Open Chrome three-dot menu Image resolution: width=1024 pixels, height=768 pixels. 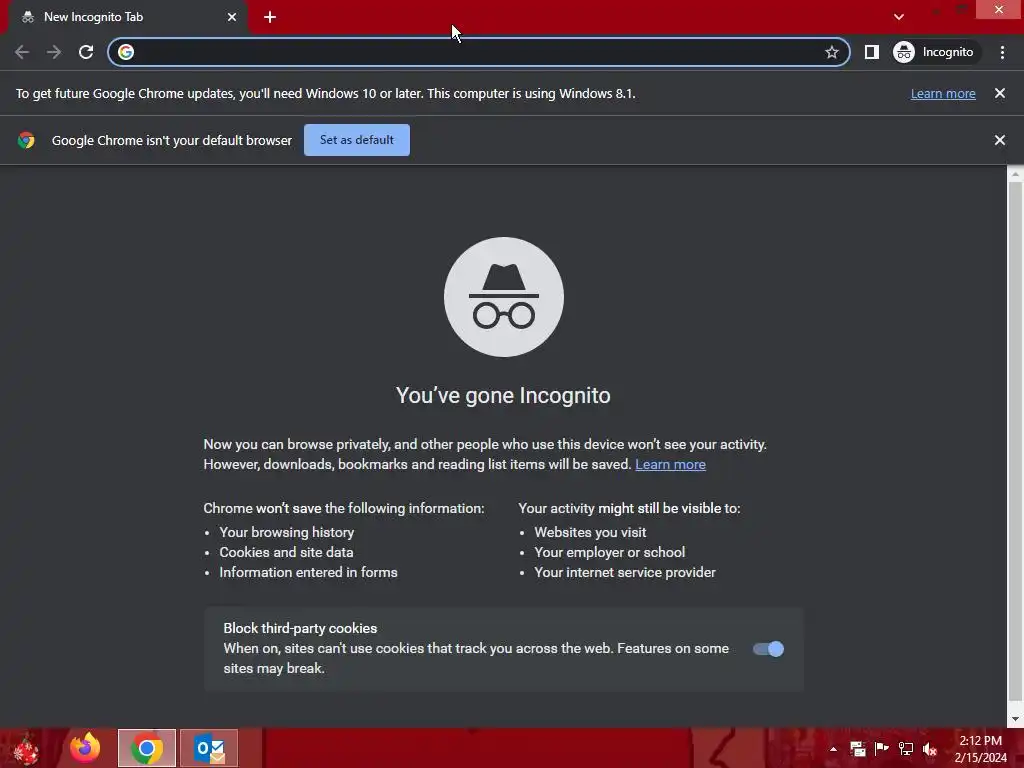[1002, 52]
